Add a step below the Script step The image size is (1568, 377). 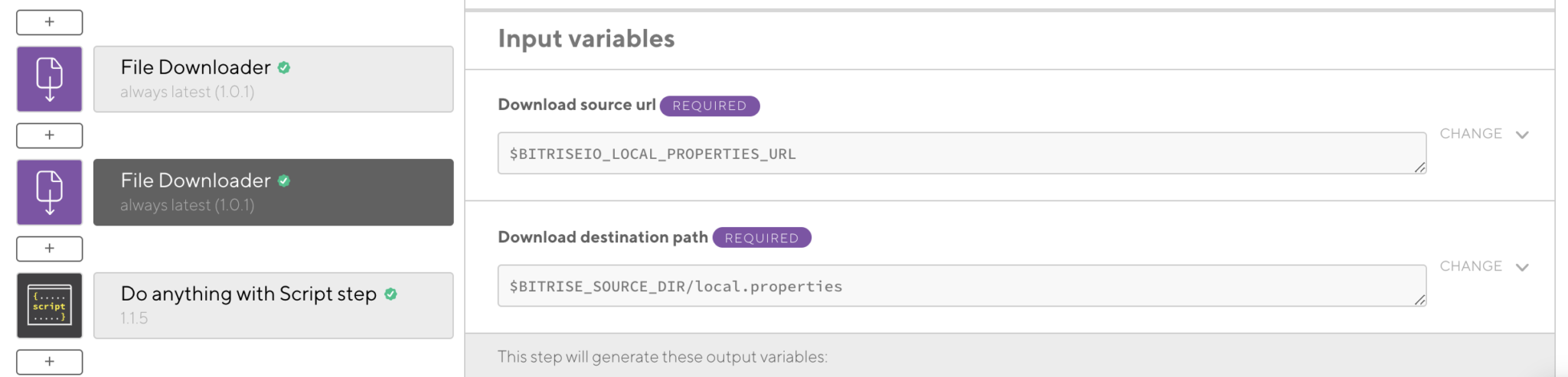(50, 362)
